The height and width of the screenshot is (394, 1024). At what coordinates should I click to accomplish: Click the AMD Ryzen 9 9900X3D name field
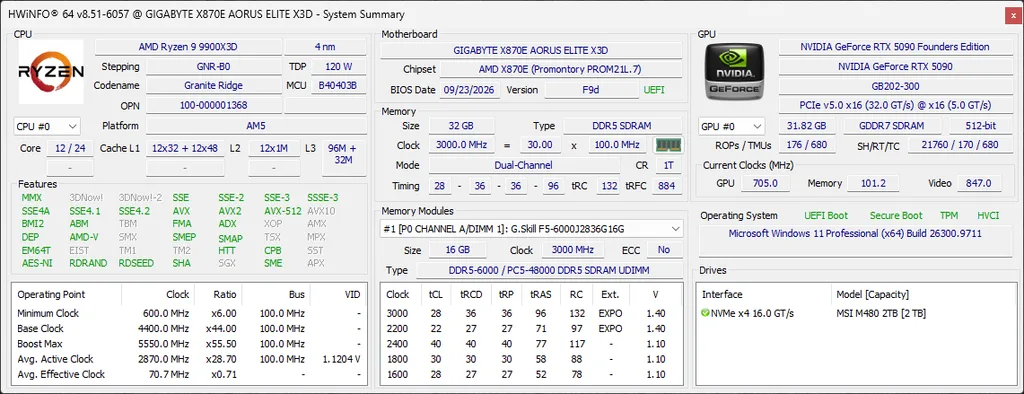(x=189, y=47)
